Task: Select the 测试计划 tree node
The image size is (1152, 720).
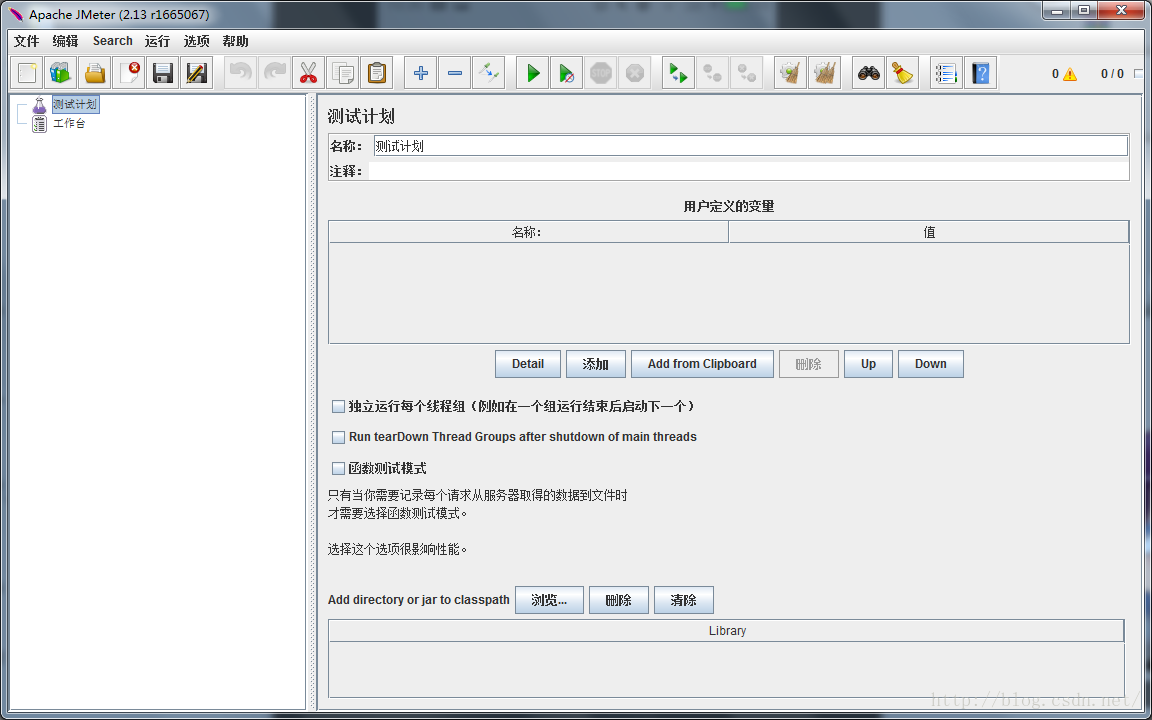Action: tap(74, 104)
